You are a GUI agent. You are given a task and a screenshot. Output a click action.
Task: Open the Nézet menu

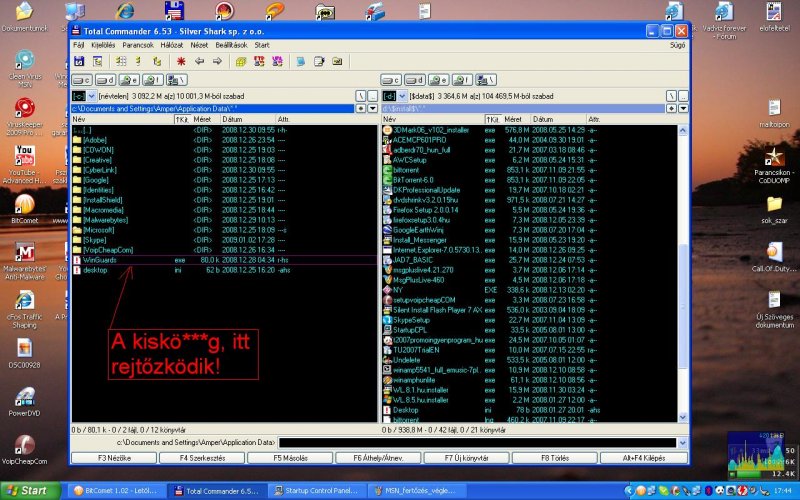click(199, 45)
